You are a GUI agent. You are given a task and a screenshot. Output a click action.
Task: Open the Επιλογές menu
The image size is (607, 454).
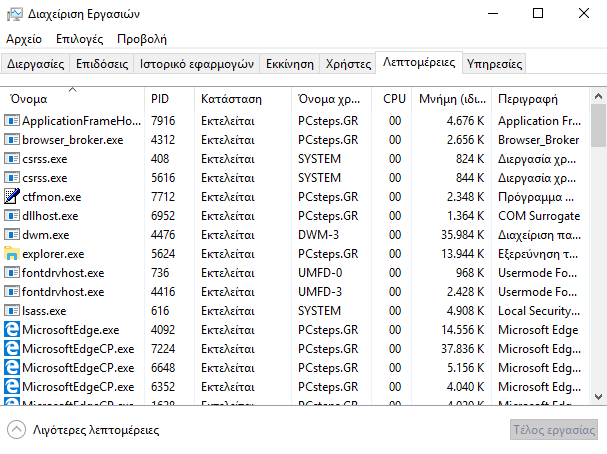(79, 39)
